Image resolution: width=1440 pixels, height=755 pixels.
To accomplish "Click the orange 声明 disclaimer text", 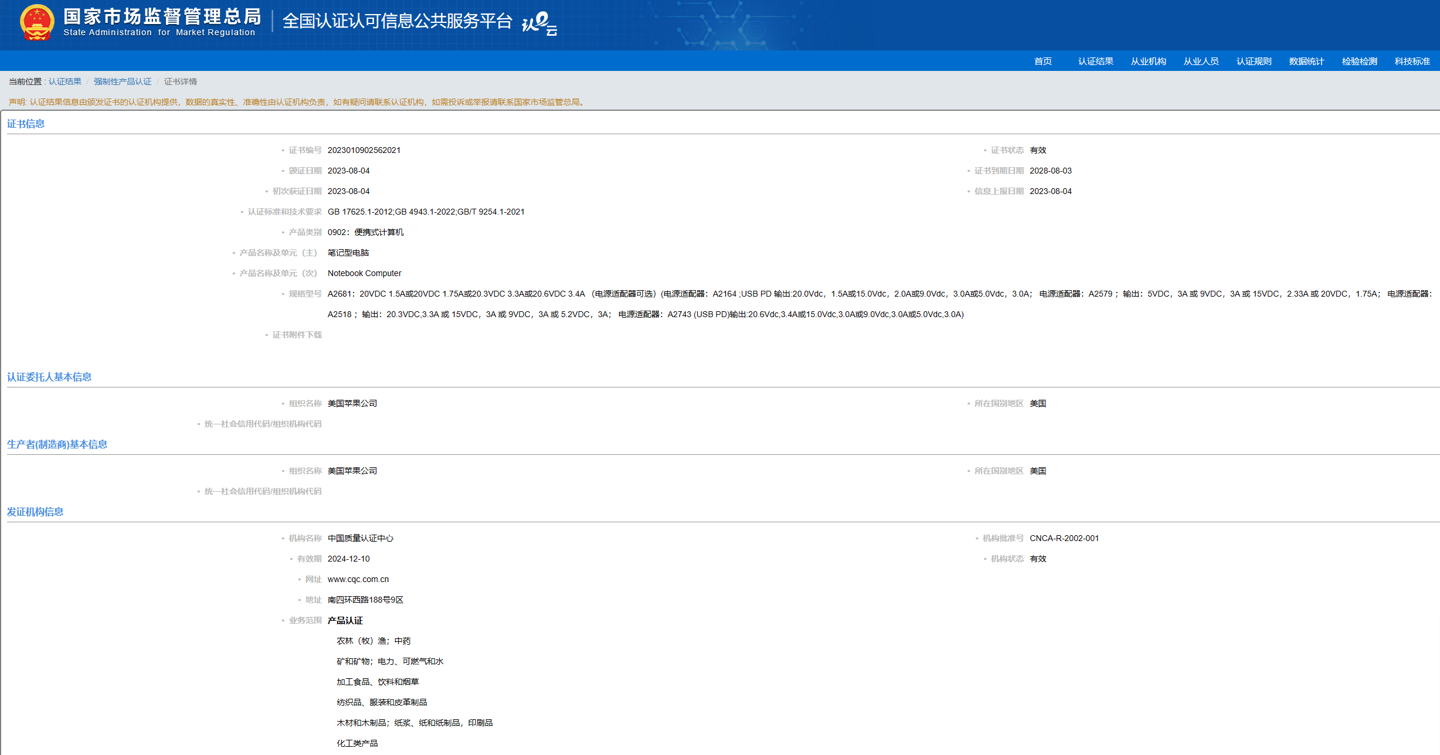I will [x=297, y=102].
